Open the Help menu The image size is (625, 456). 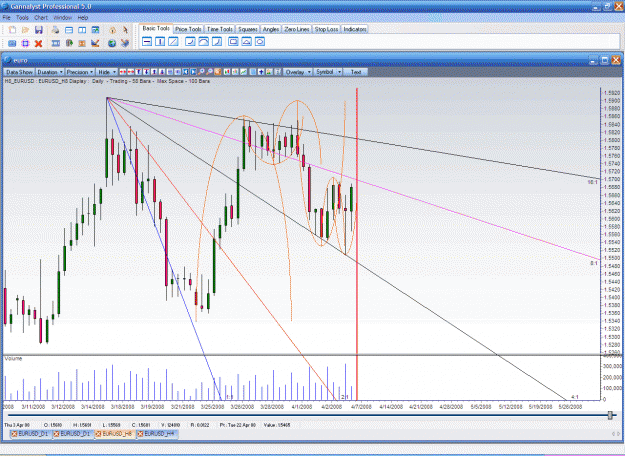(83, 18)
